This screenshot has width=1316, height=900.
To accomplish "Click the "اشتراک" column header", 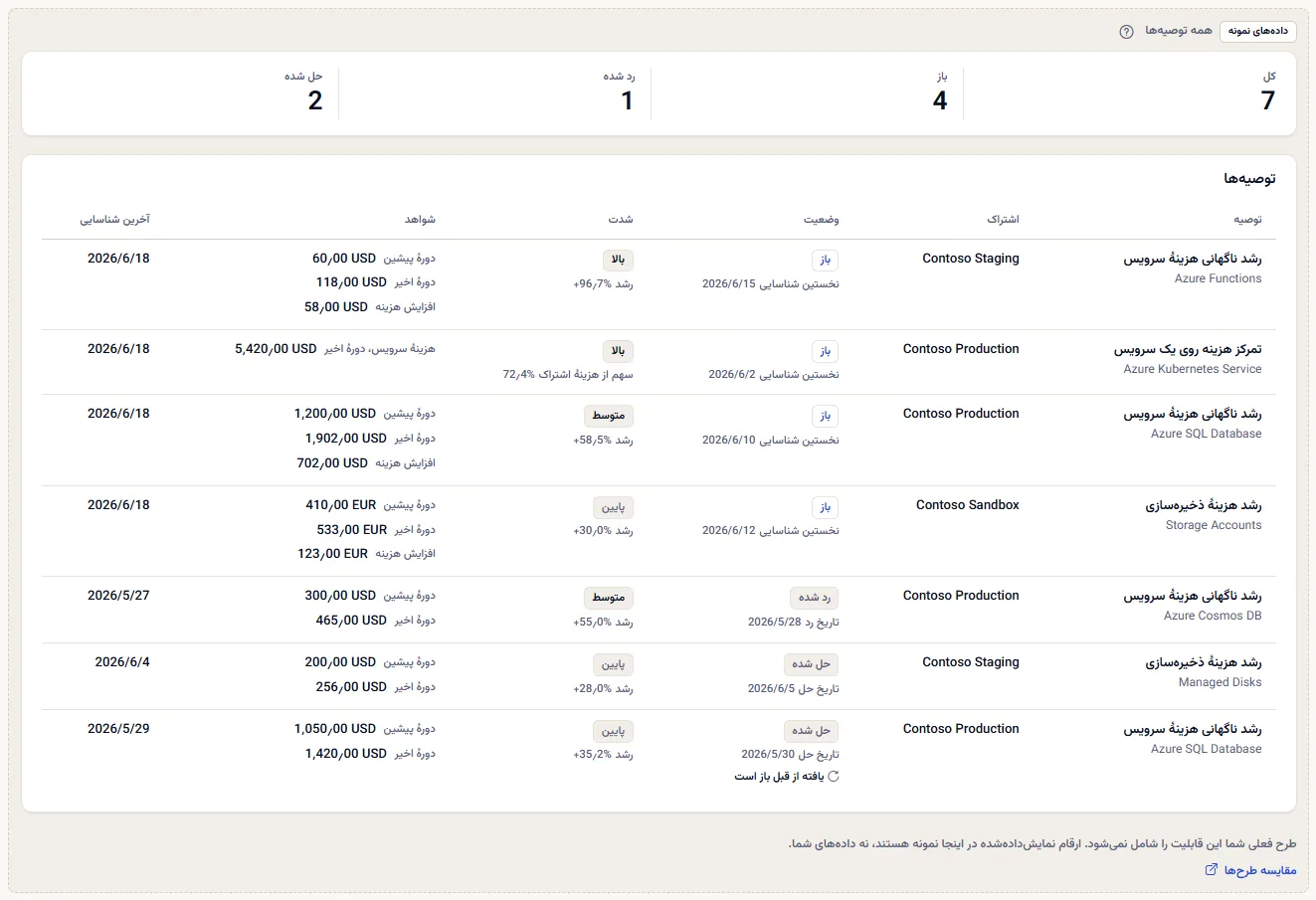I will (1003, 220).
